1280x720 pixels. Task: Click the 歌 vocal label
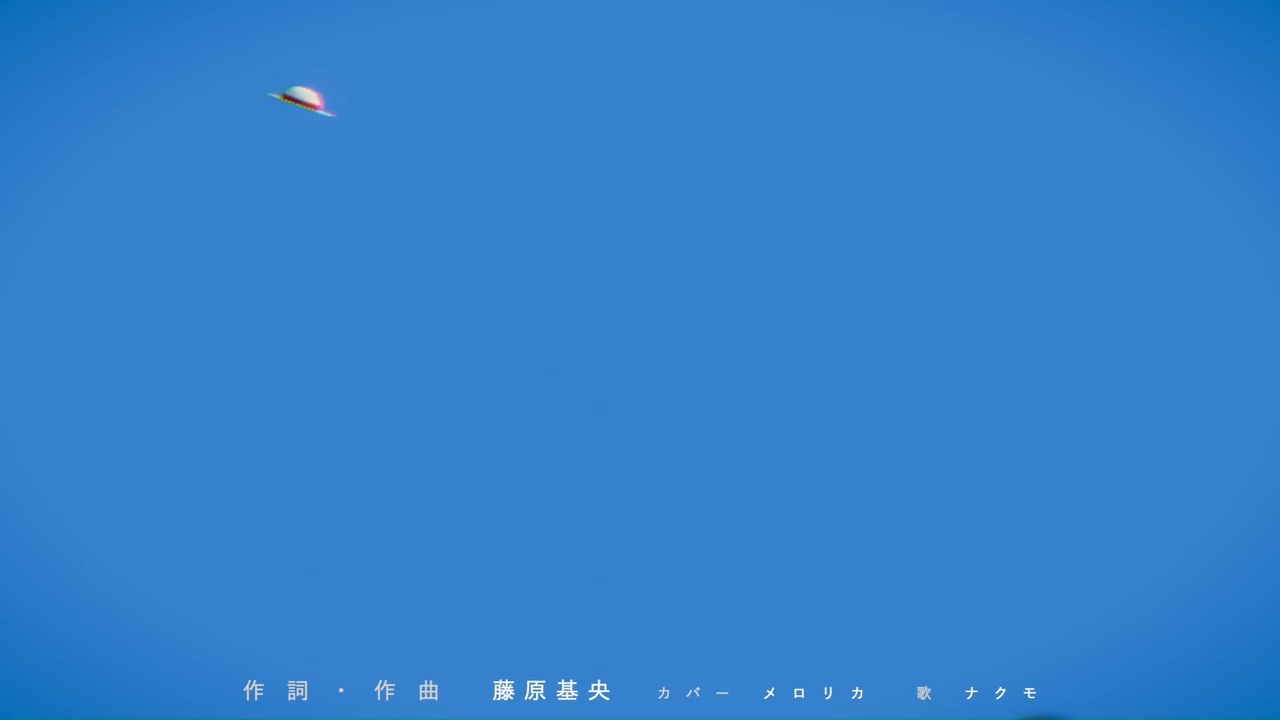coord(924,693)
